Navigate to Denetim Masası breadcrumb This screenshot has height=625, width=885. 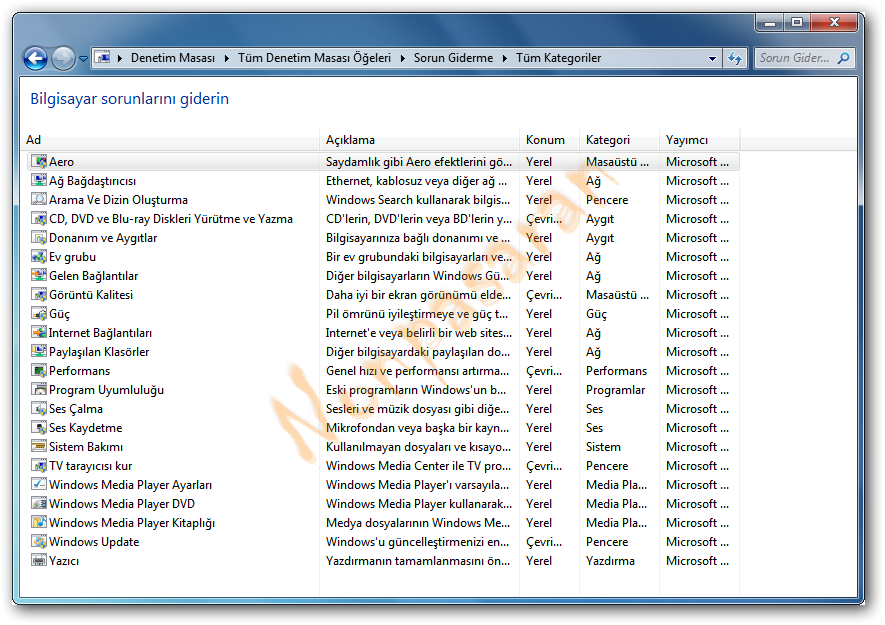[173, 58]
